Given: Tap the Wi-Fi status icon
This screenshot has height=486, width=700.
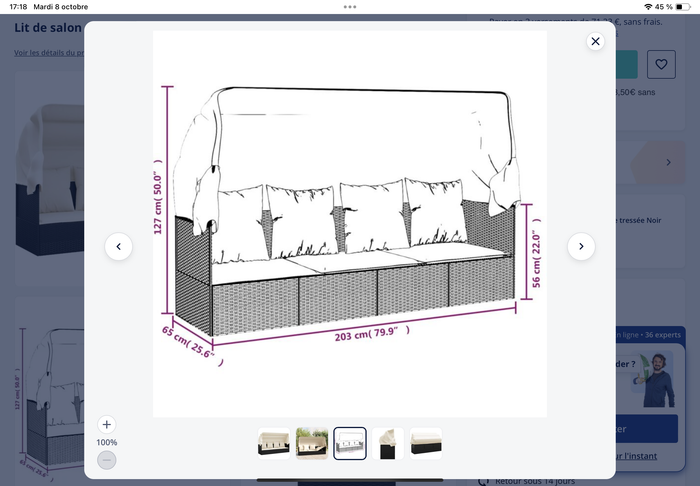Looking at the screenshot, I should 647,6.
